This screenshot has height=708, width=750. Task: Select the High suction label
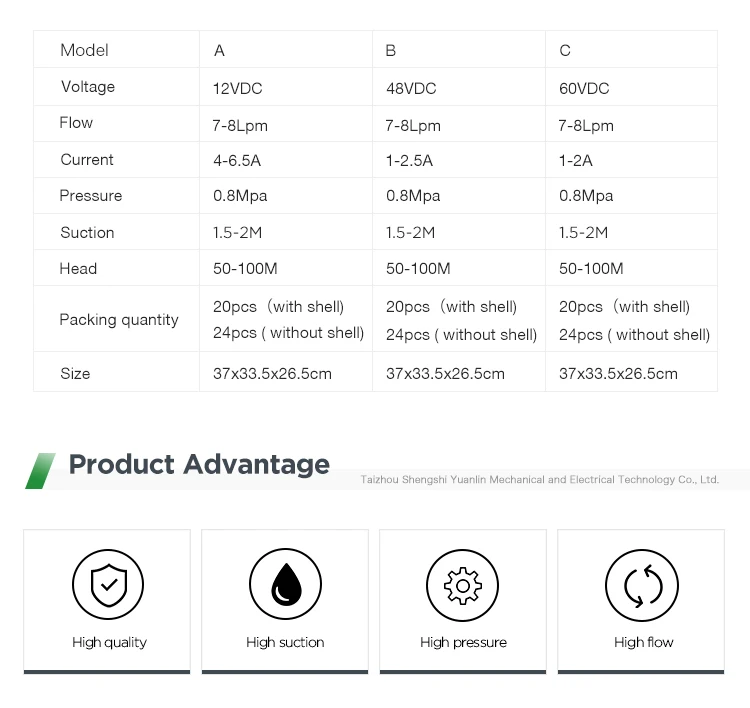tap(285, 642)
